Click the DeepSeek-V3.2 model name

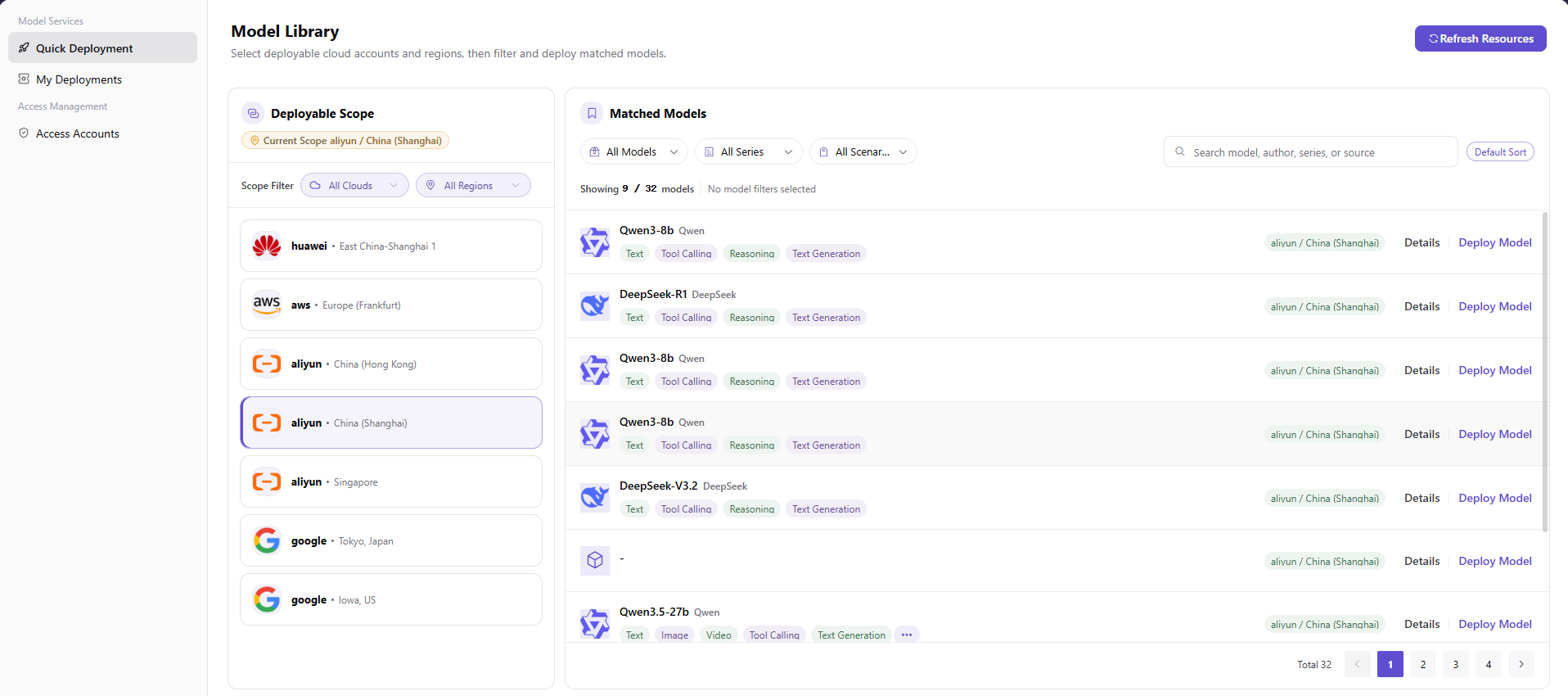659,486
